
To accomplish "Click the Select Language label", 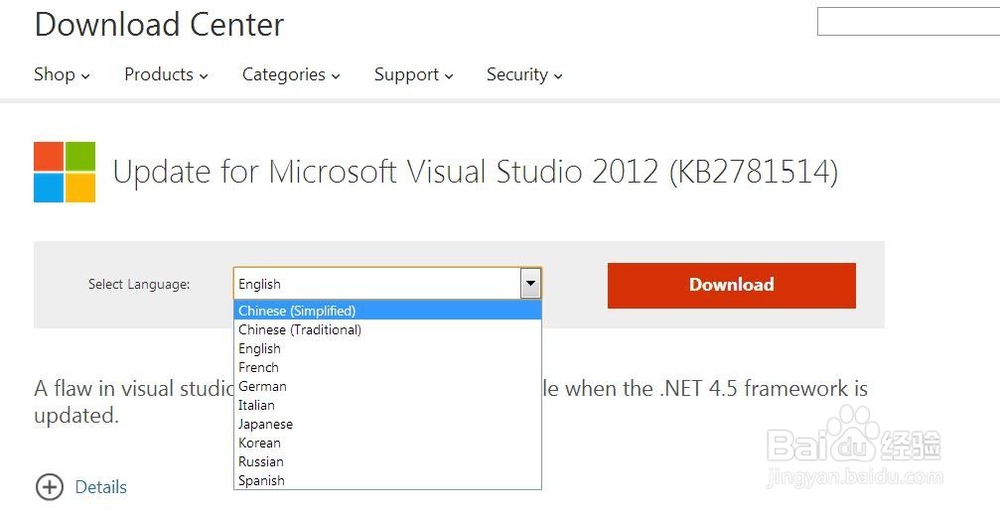I will click(x=139, y=285).
